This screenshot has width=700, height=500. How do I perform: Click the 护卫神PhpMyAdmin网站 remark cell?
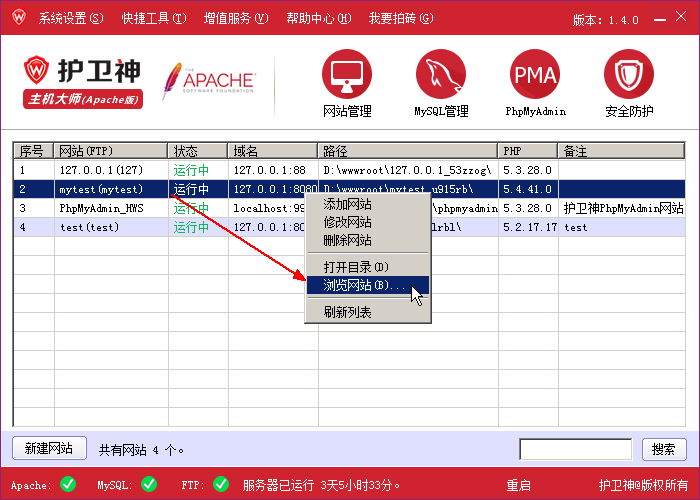pos(623,208)
